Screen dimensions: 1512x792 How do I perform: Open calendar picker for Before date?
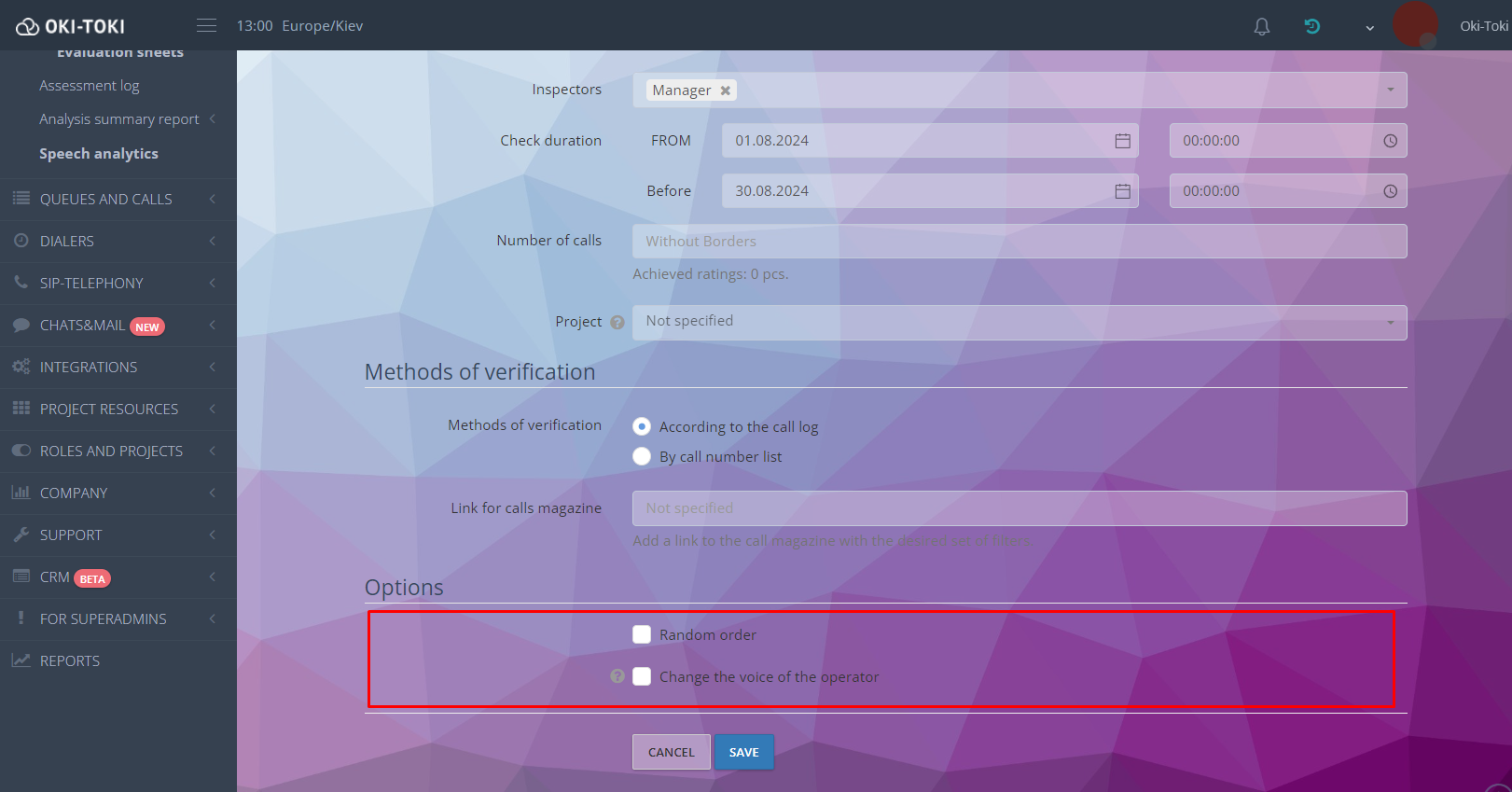pos(1122,191)
